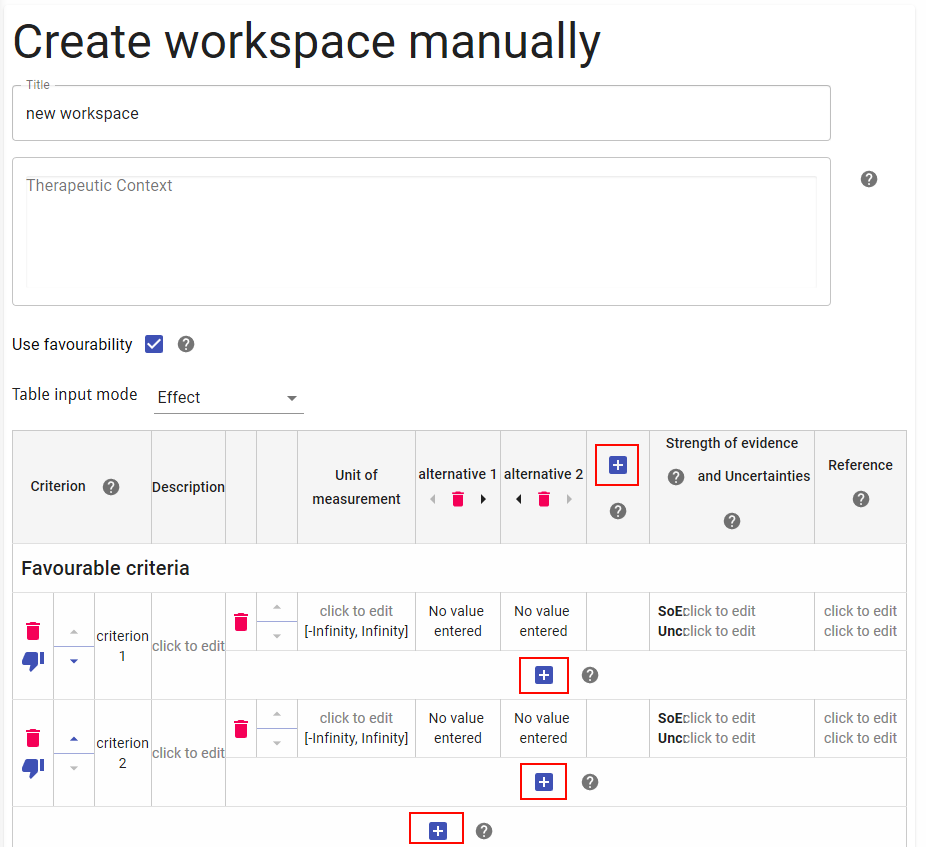
Task: Open help icon next to Therapeutic Context
Action: (x=869, y=179)
